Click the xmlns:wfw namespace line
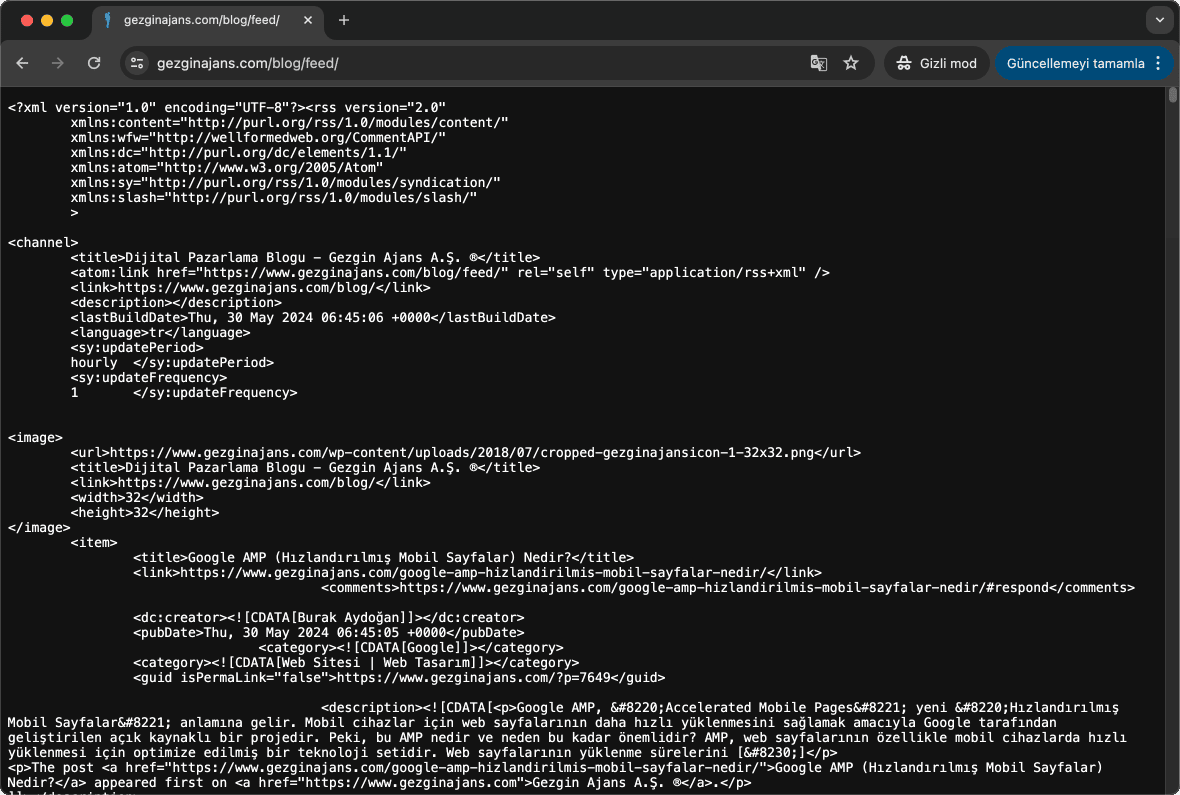This screenshot has height=795, width=1180. [258, 138]
